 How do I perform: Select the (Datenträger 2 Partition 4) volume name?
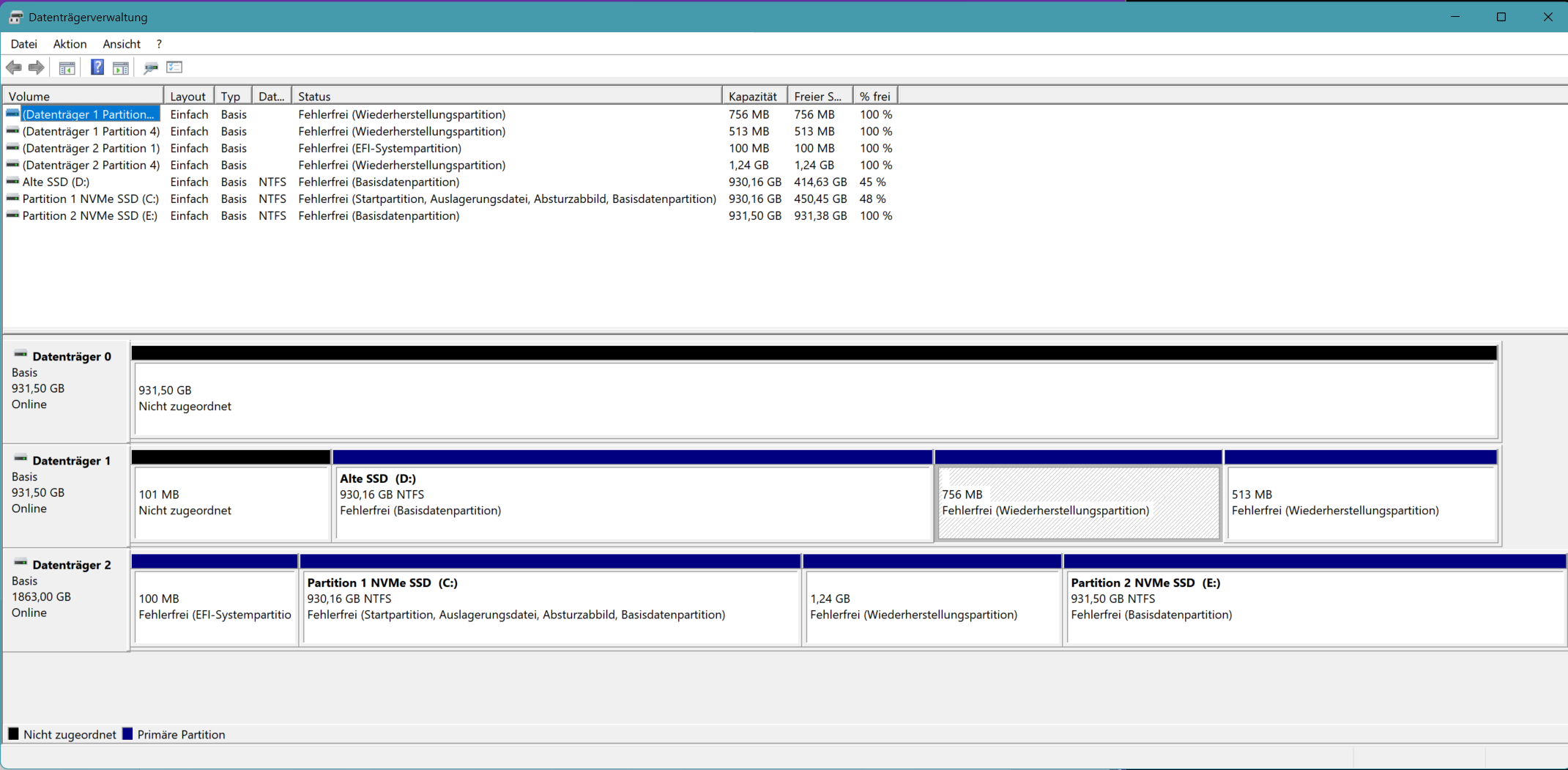tap(91, 165)
